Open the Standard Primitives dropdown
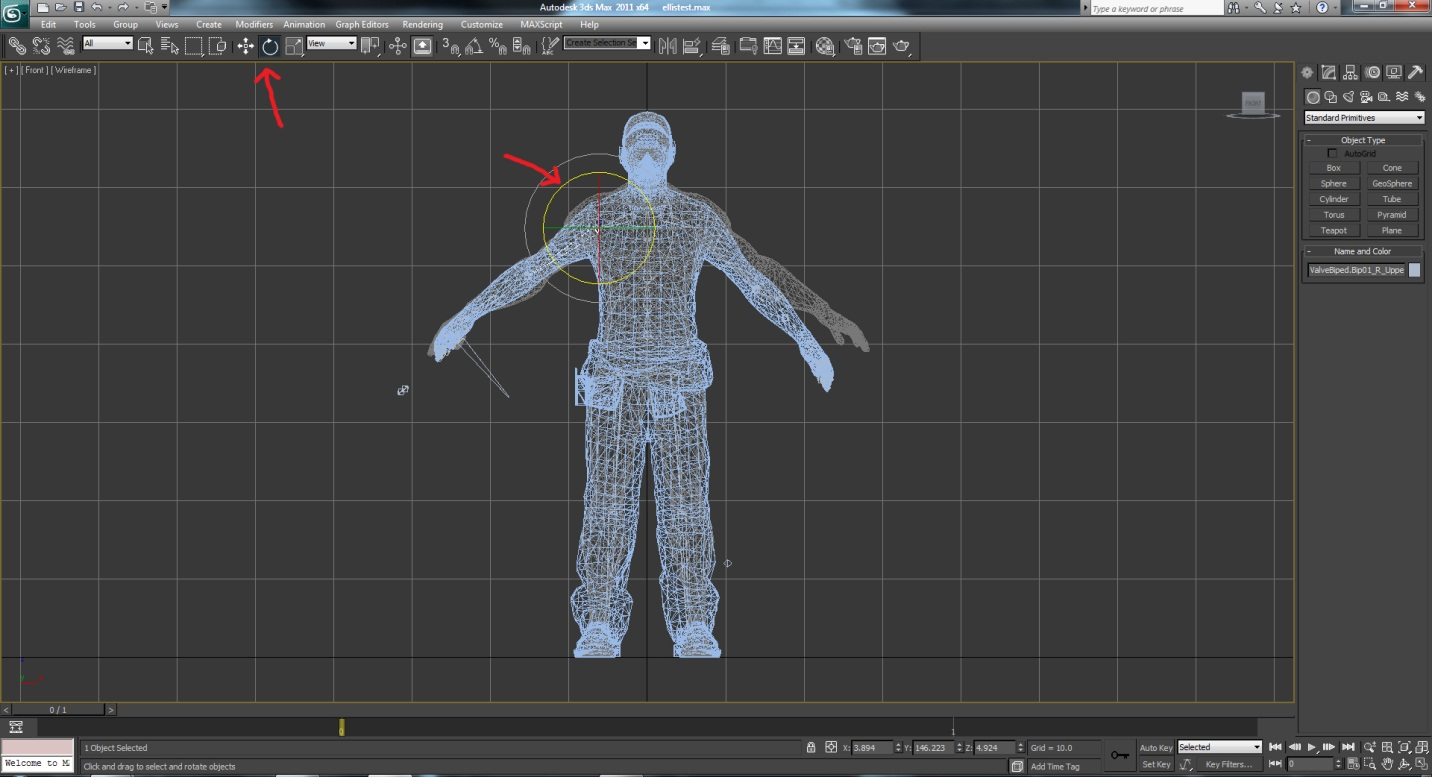This screenshot has width=1432, height=777. (x=1364, y=118)
